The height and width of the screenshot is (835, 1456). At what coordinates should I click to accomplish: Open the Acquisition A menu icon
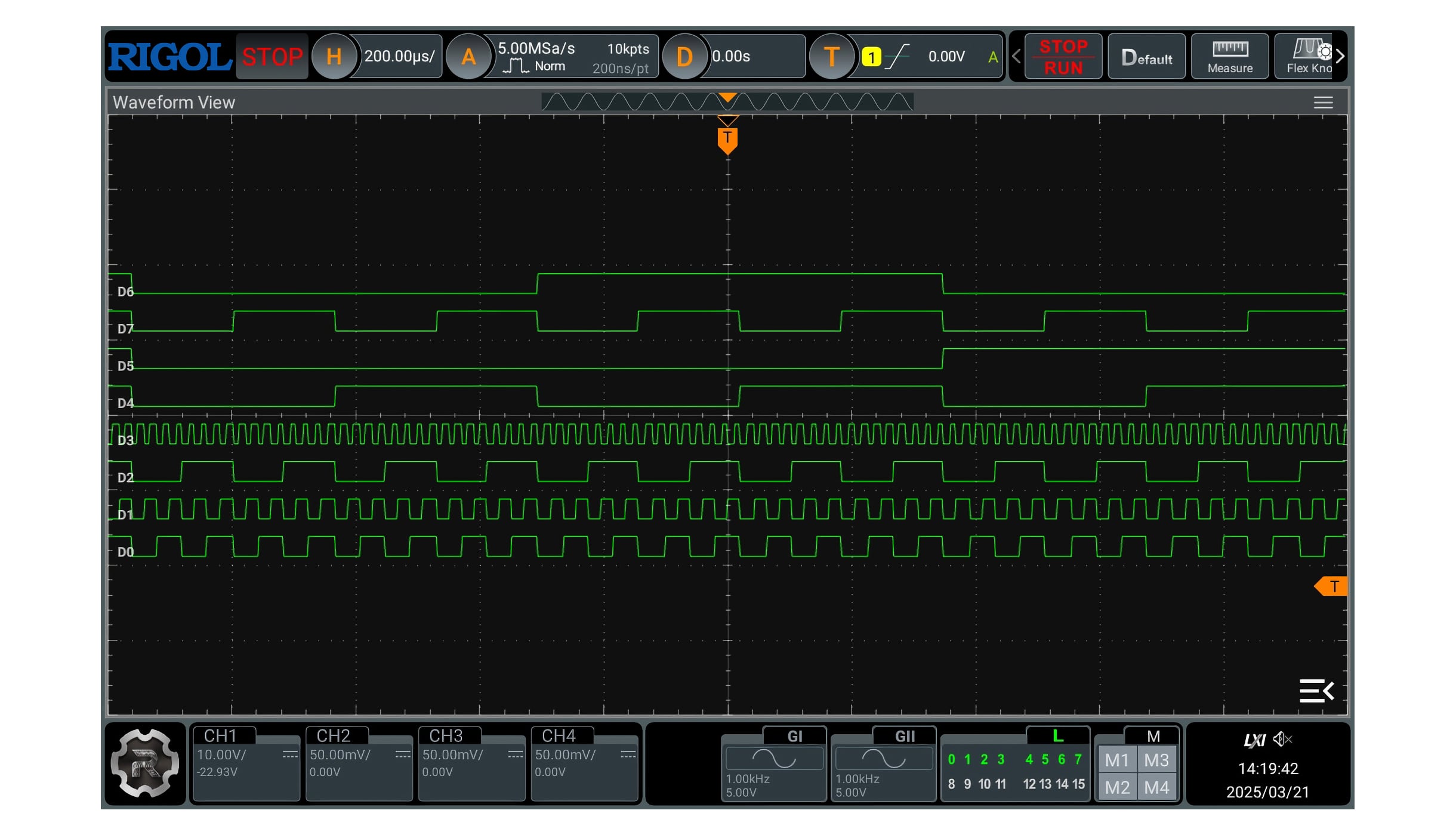469,57
